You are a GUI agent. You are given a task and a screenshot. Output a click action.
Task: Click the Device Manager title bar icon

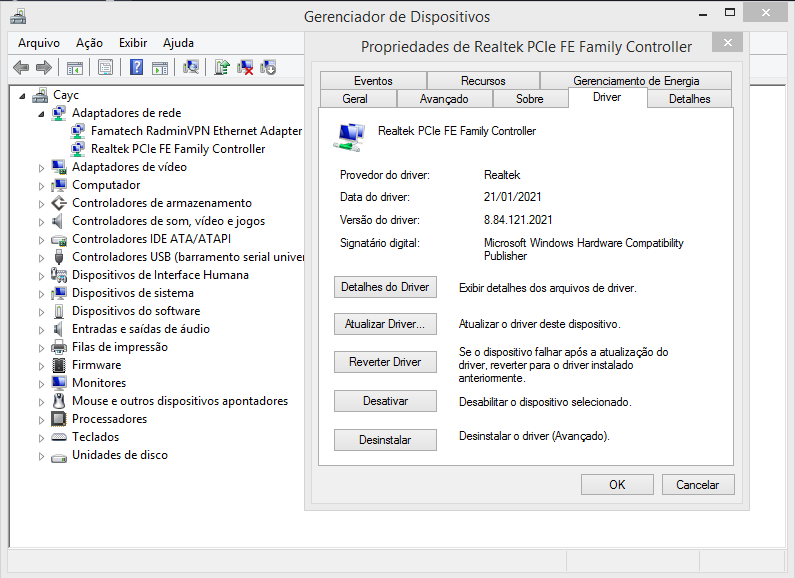coord(18,16)
